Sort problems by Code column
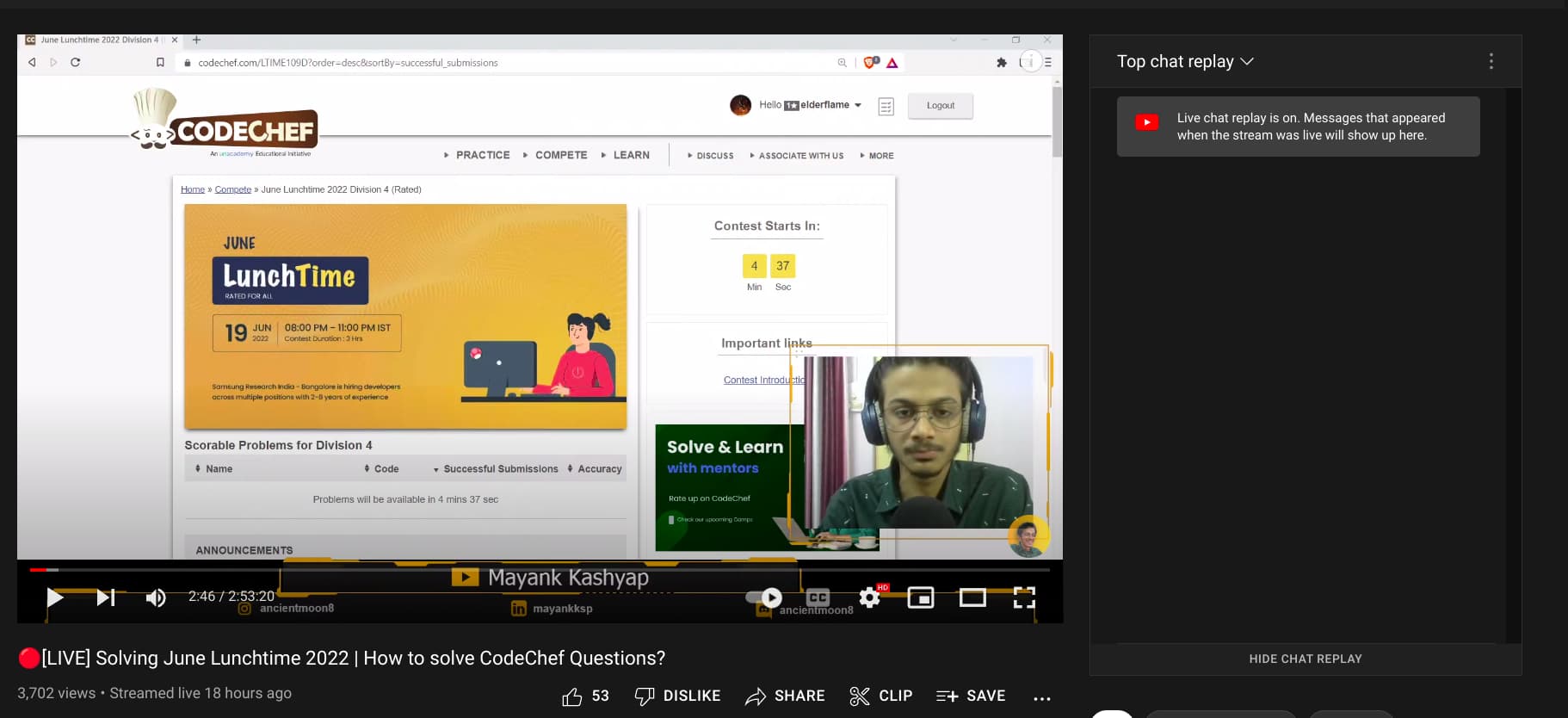 [381, 468]
